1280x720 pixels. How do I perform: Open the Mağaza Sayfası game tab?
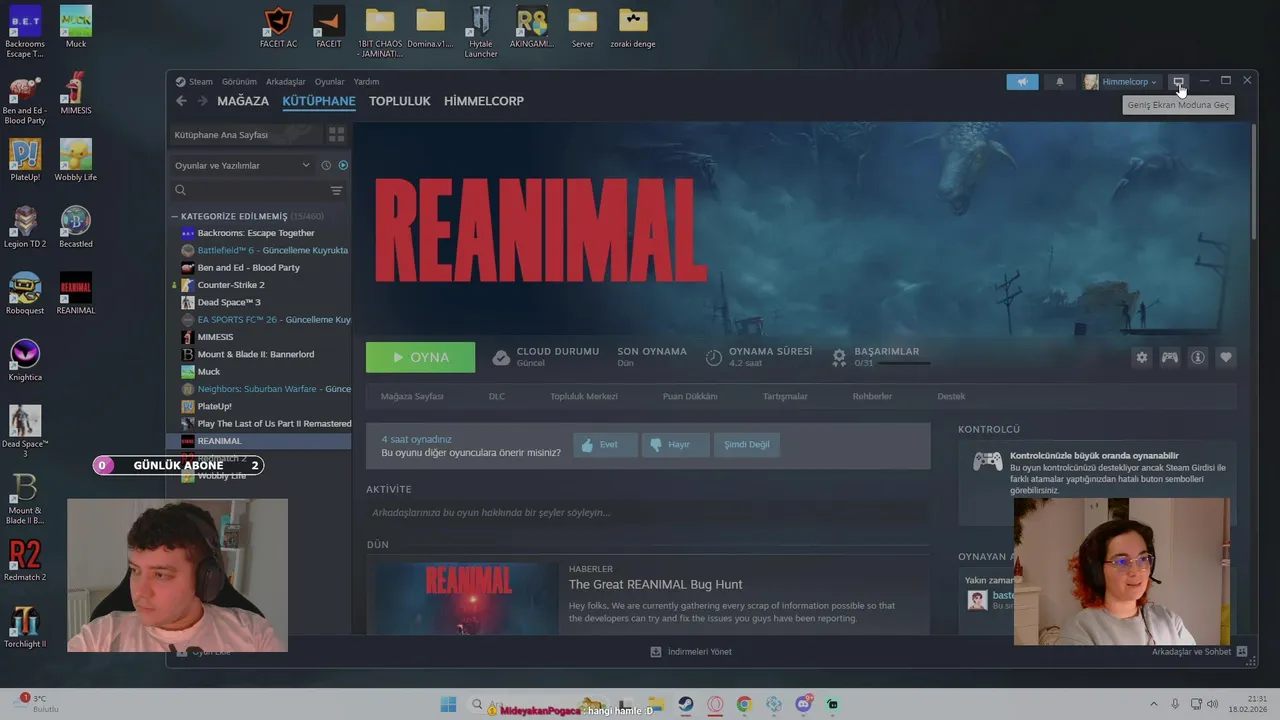click(412, 396)
